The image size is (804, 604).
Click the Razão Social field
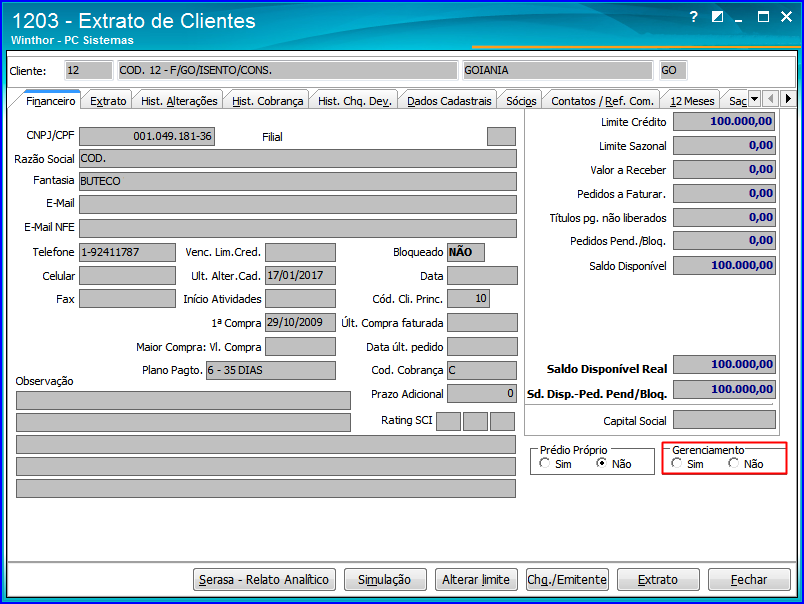(298, 158)
